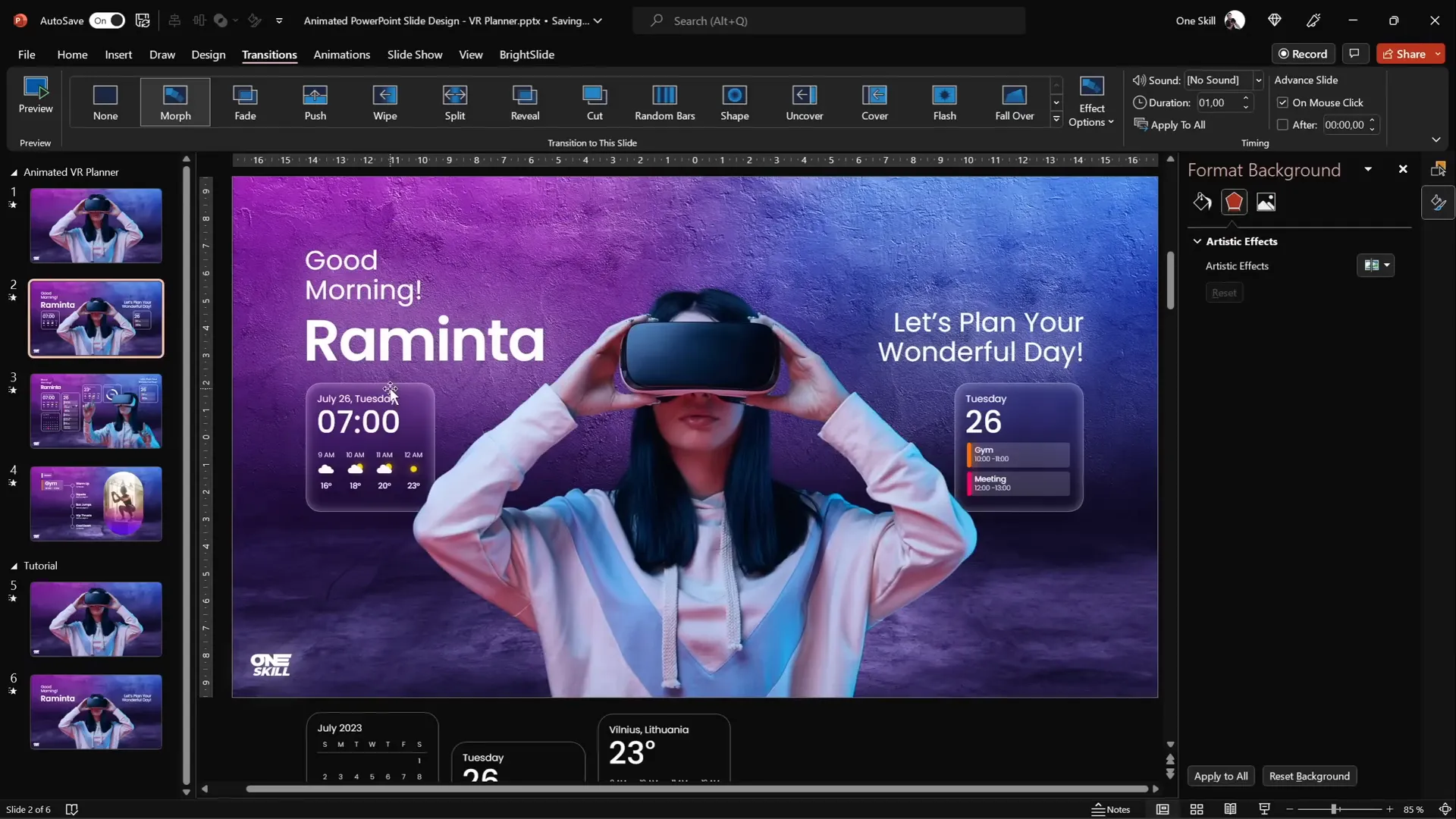Open Effect Options dropdown
The height and width of the screenshot is (819, 1456).
tap(1091, 102)
